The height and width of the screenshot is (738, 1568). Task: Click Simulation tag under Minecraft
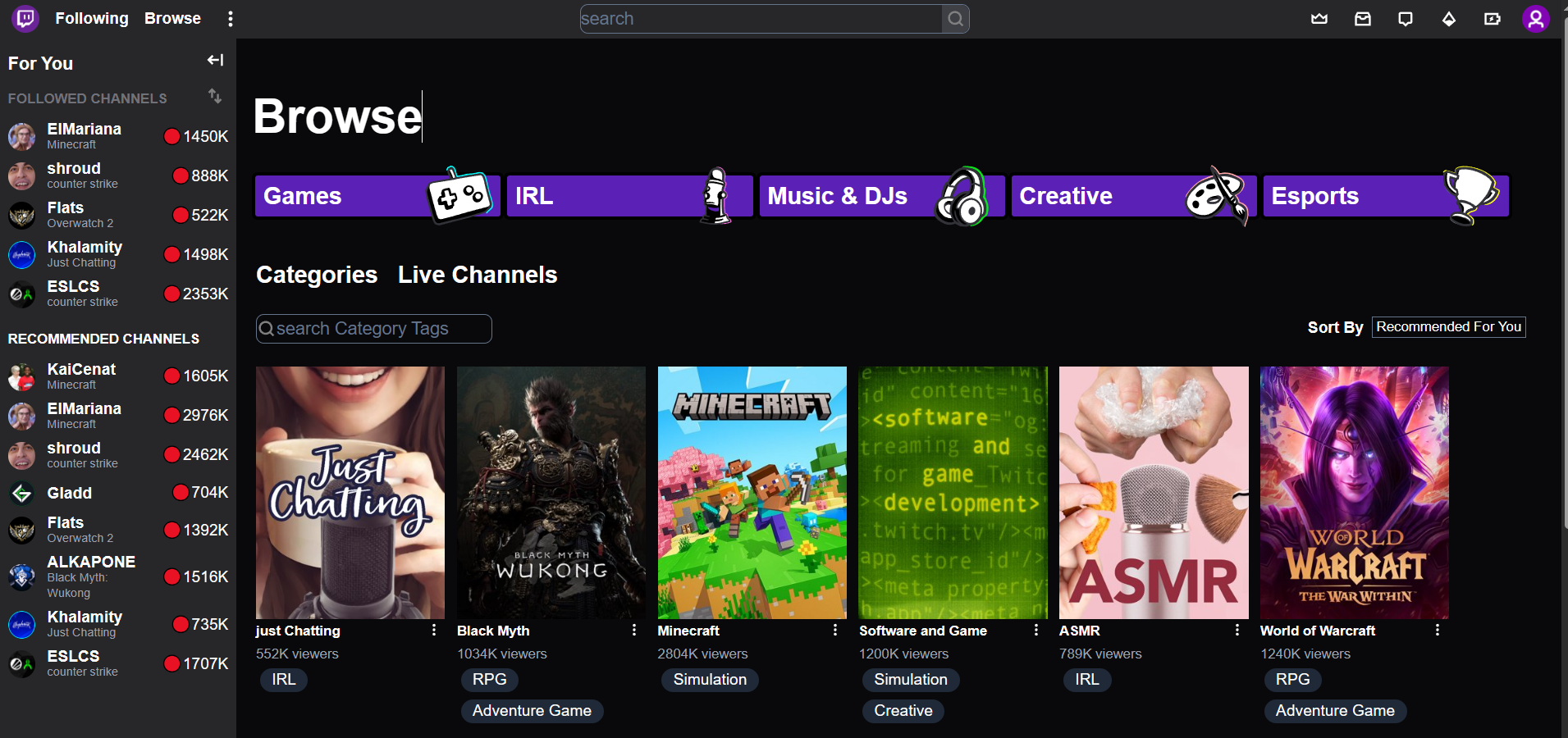[x=710, y=680]
